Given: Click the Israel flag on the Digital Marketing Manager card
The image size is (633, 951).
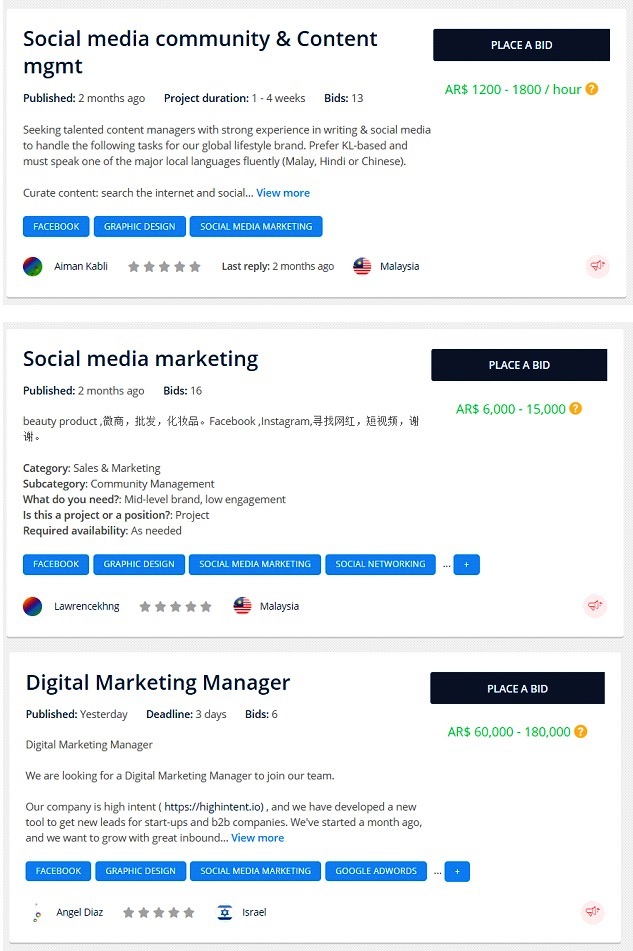Looking at the screenshot, I should [x=224, y=912].
